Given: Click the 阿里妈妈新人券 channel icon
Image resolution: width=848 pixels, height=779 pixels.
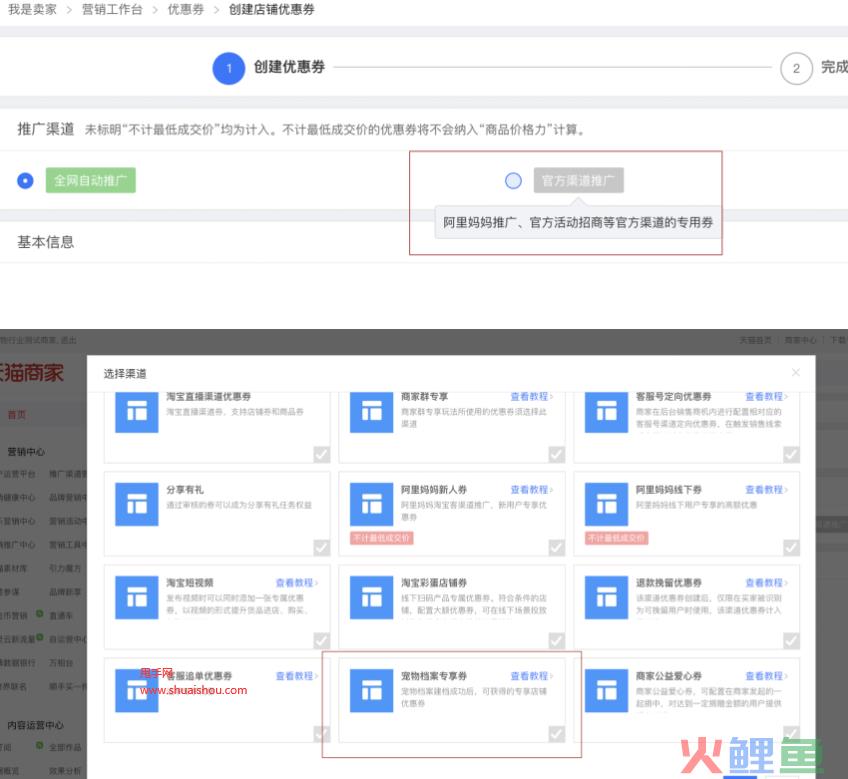Looking at the screenshot, I should 372,504.
